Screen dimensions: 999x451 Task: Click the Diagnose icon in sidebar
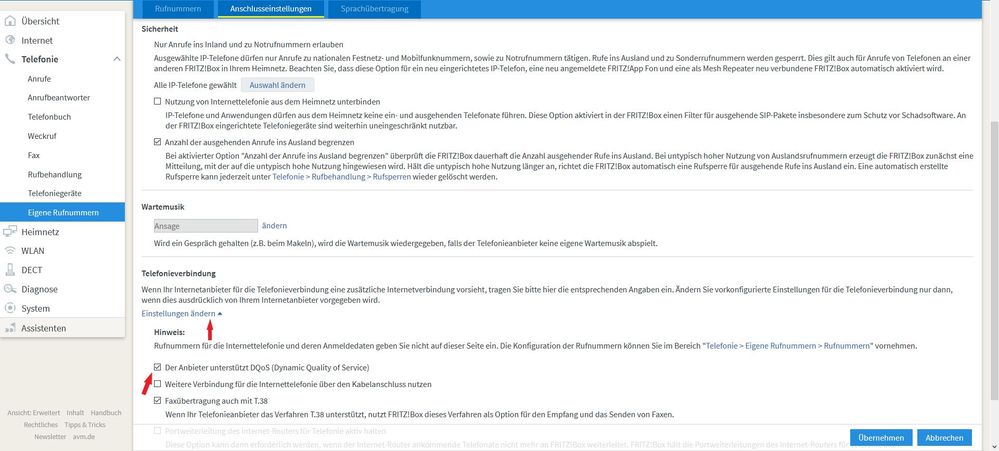[10, 289]
